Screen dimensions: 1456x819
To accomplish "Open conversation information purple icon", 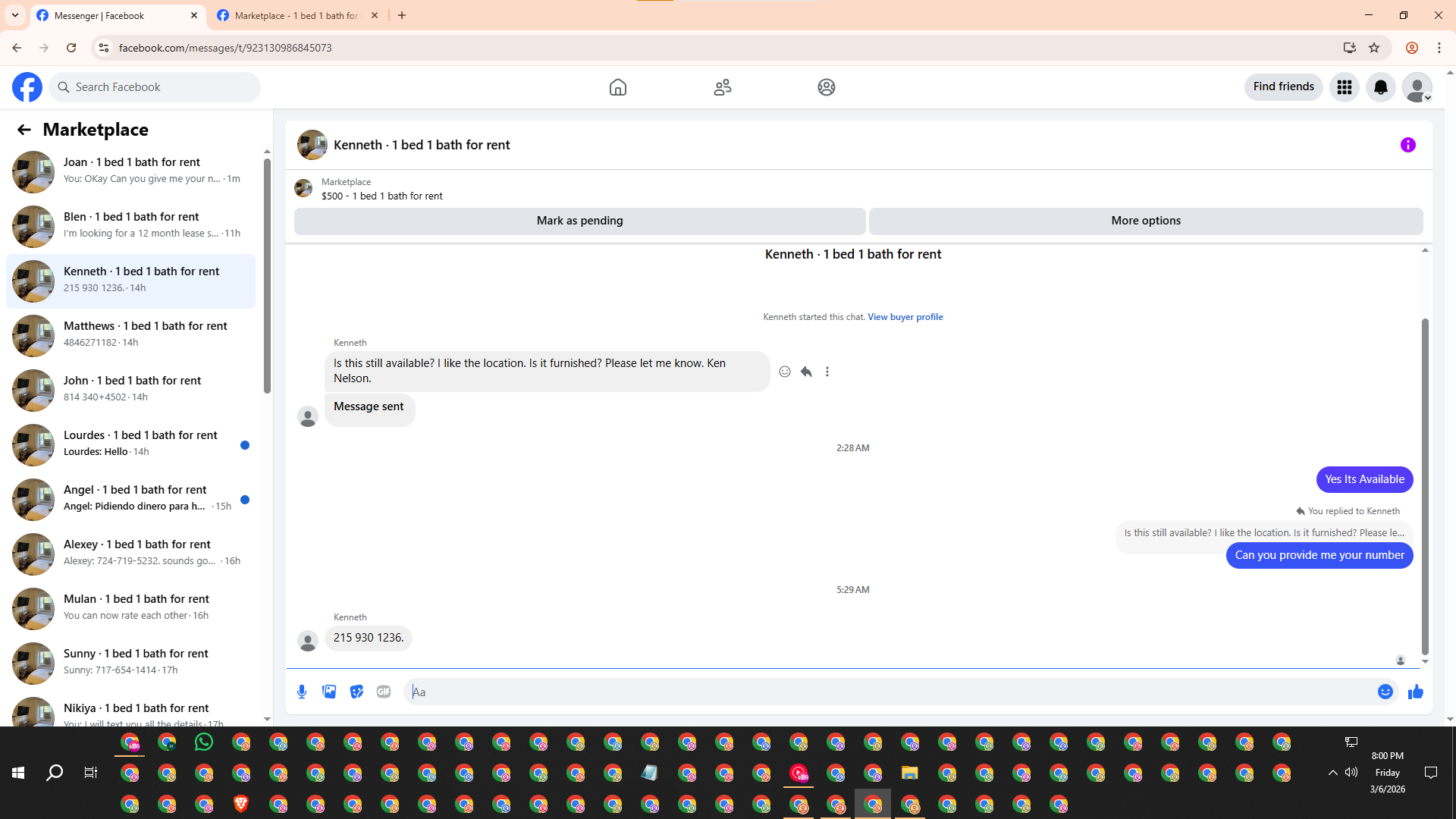I will [1407, 145].
